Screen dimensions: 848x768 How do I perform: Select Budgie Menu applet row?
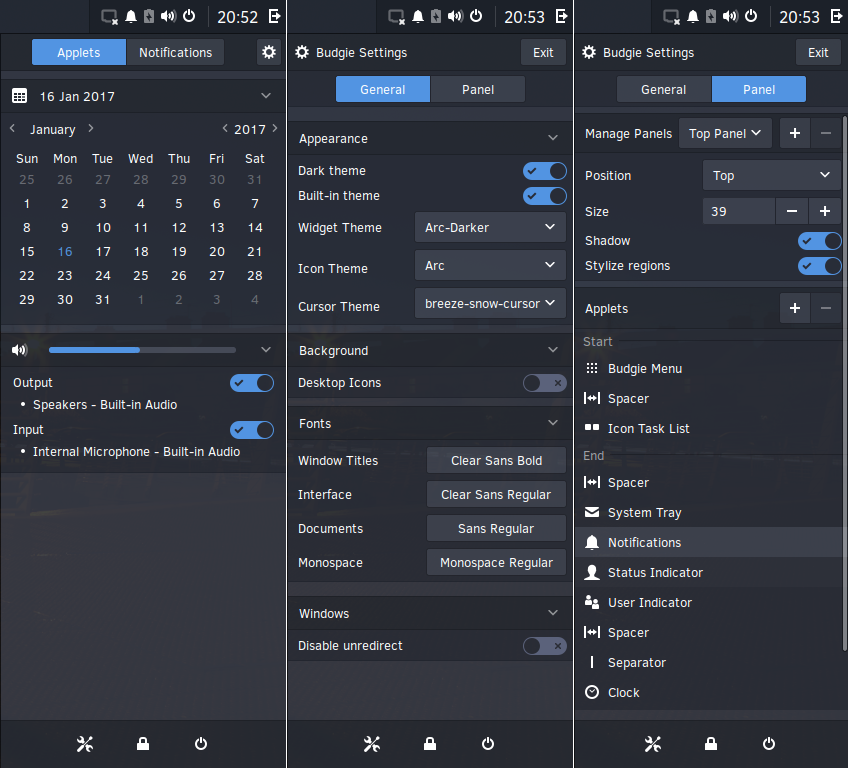710,368
